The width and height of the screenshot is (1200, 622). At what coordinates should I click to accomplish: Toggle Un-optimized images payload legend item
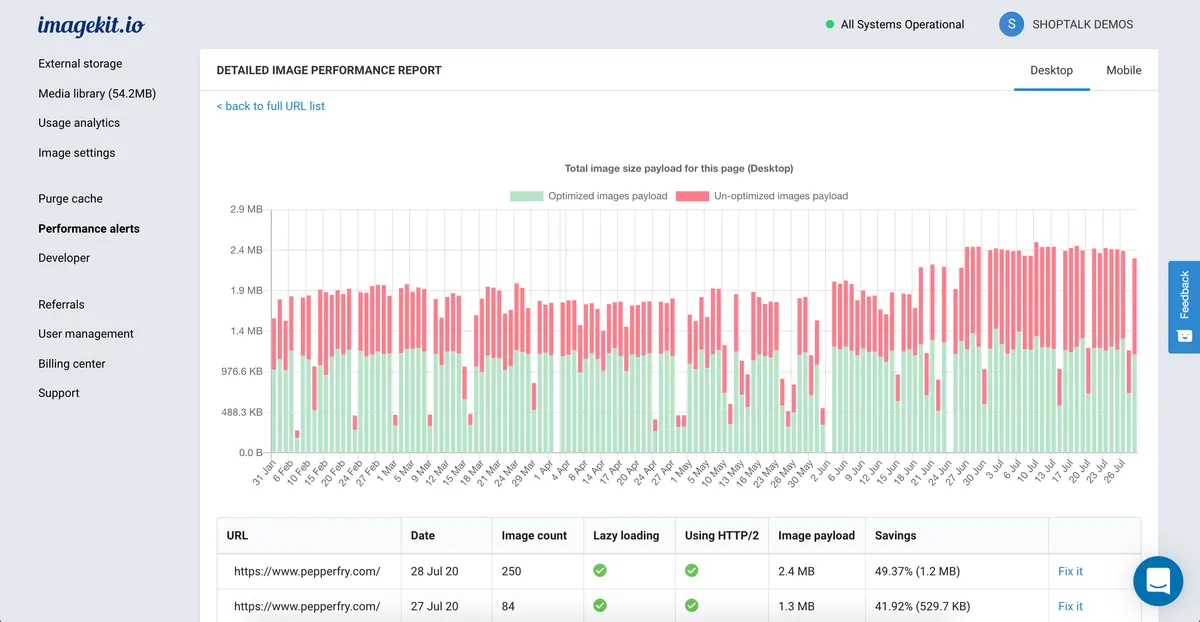(x=780, y=196)
